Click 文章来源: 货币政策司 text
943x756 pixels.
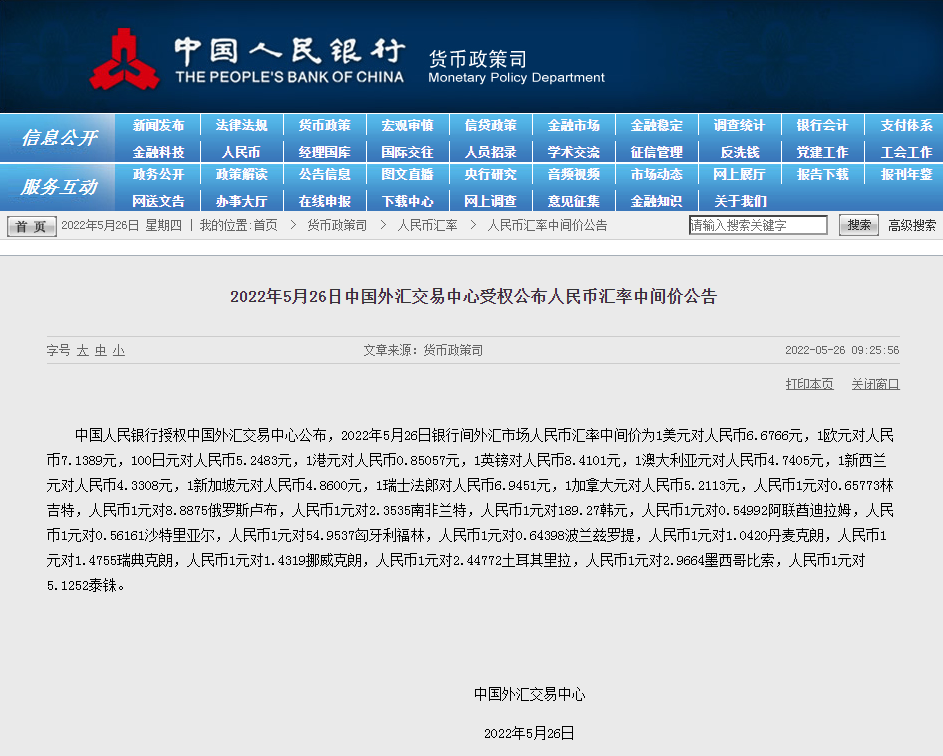[x=423, y=350]
